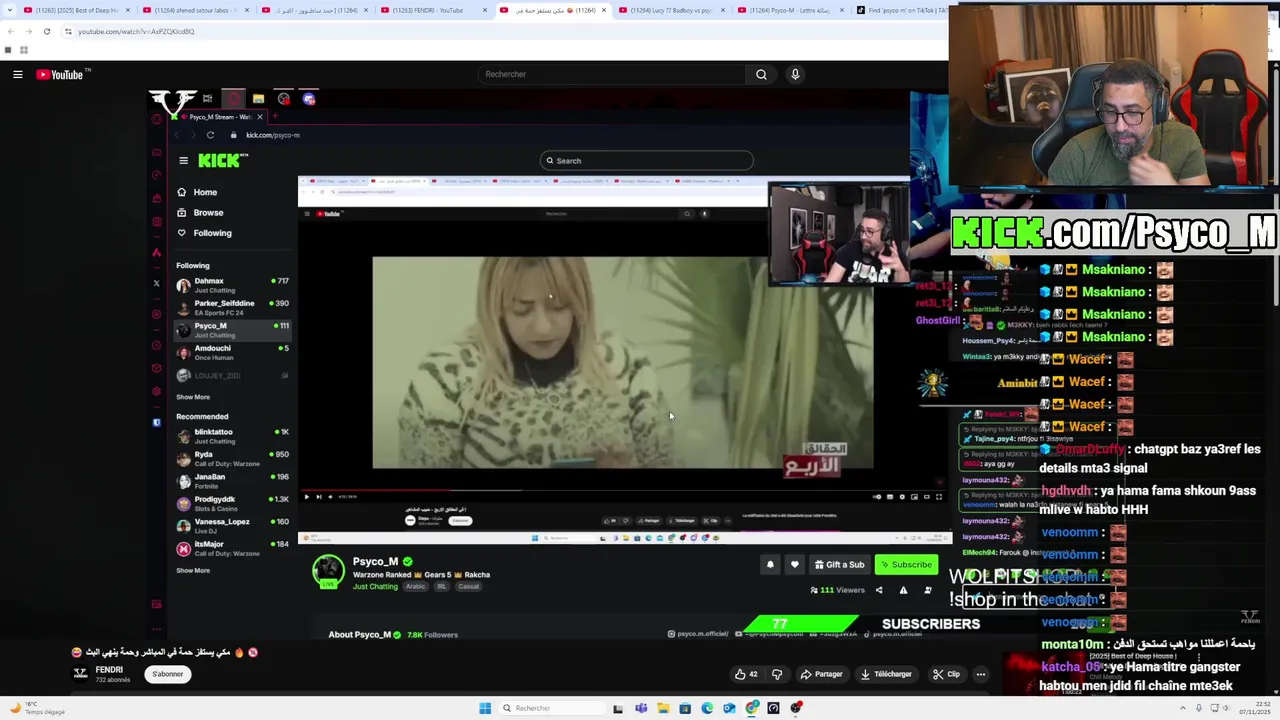1280x720 pixels.
Task: Click share icon beside 111 Viewers
Action: tap(879, 590)
